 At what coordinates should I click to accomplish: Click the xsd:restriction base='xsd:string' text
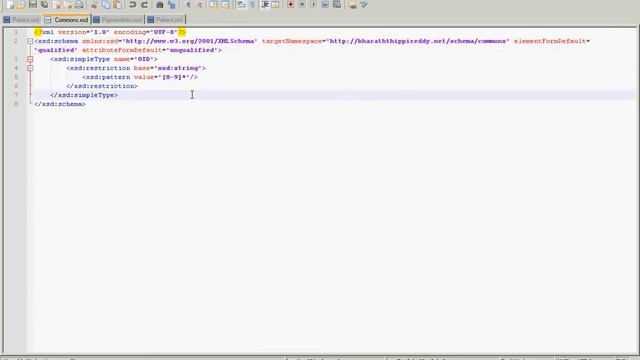[136, 68]
